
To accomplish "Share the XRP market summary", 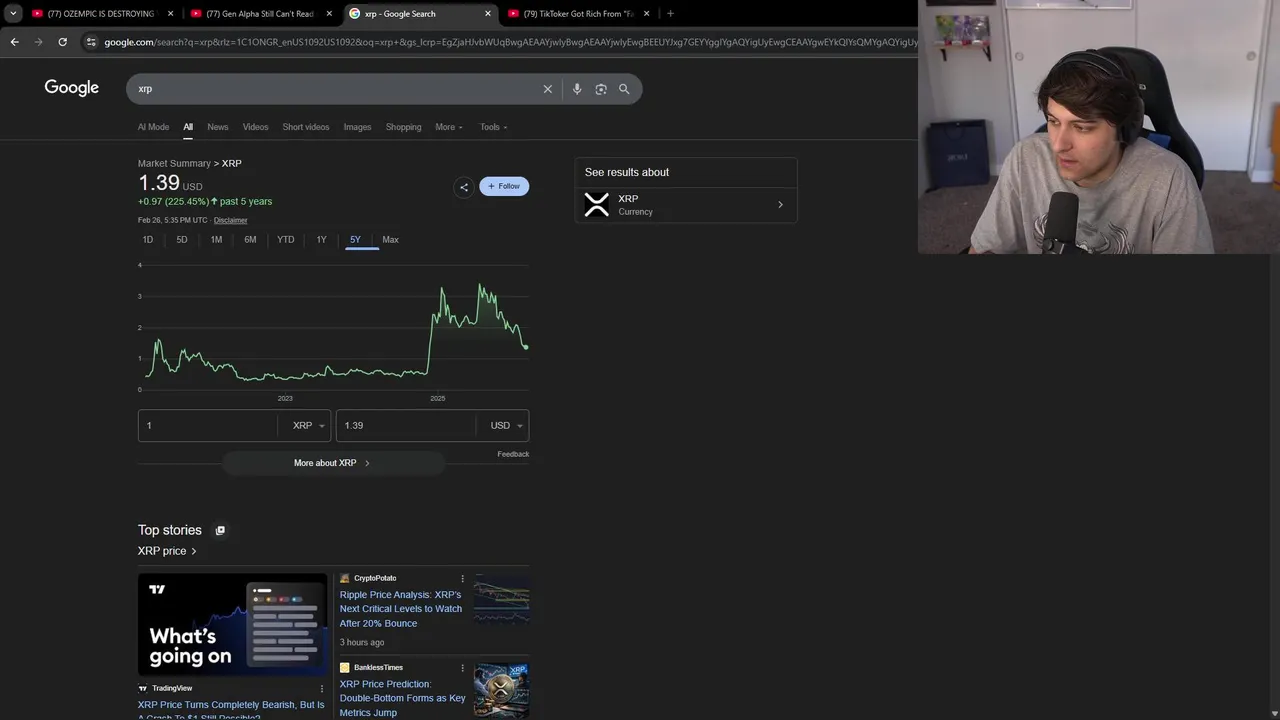I will tap(463, 187).
